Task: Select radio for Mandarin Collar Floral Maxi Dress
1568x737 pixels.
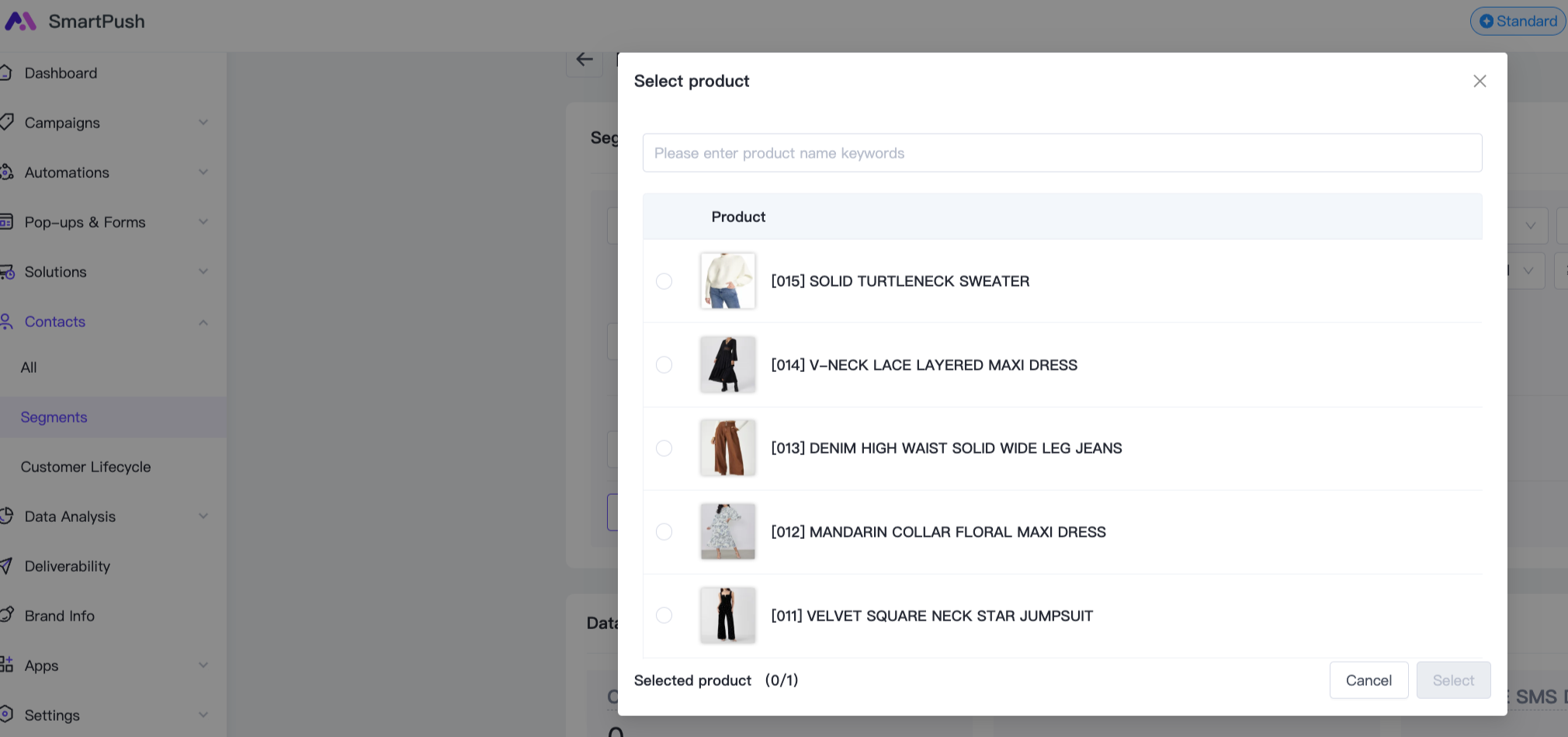Action: click(x=664, y=532)
